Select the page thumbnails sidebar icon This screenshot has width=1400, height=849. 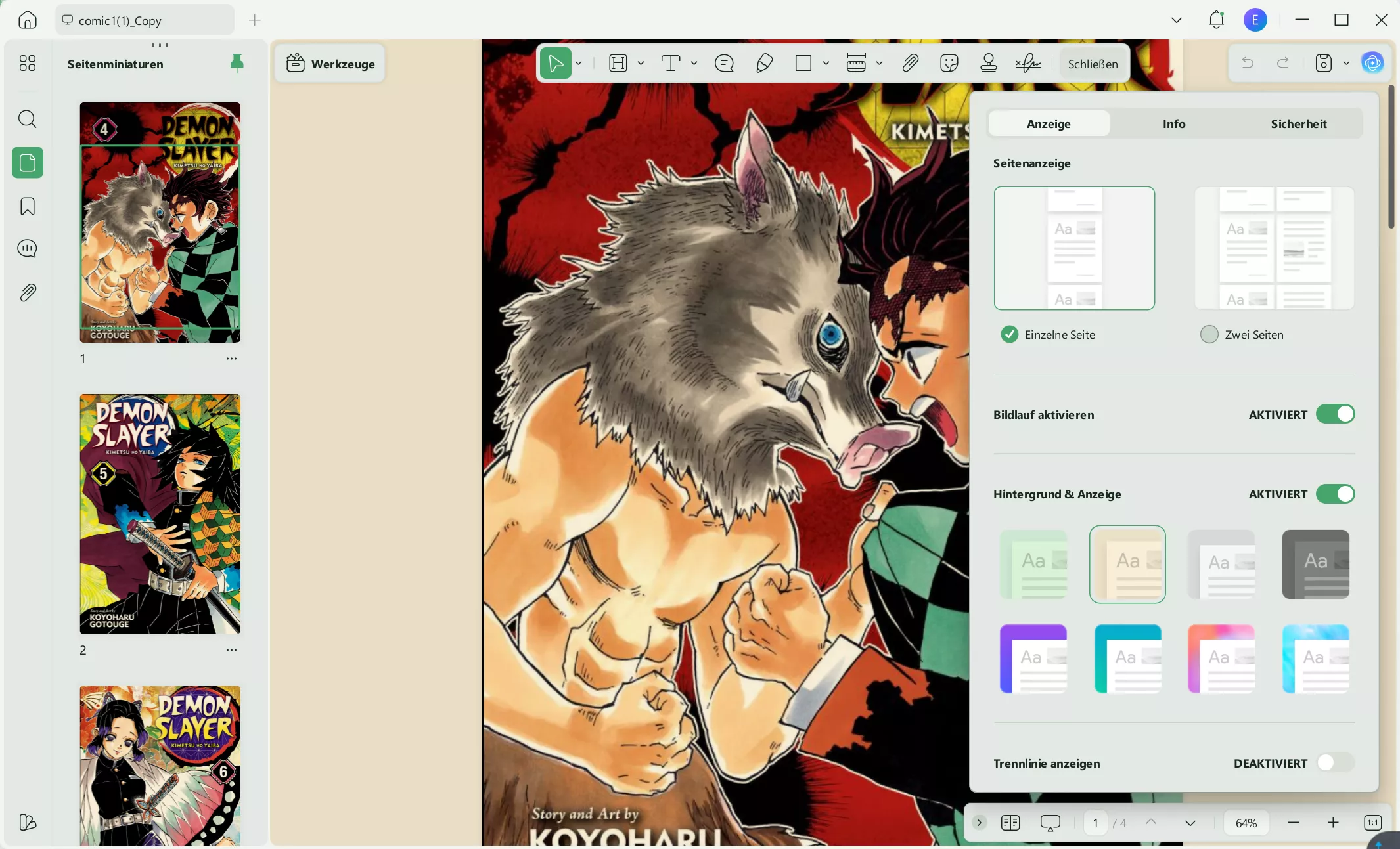(28, 163)
